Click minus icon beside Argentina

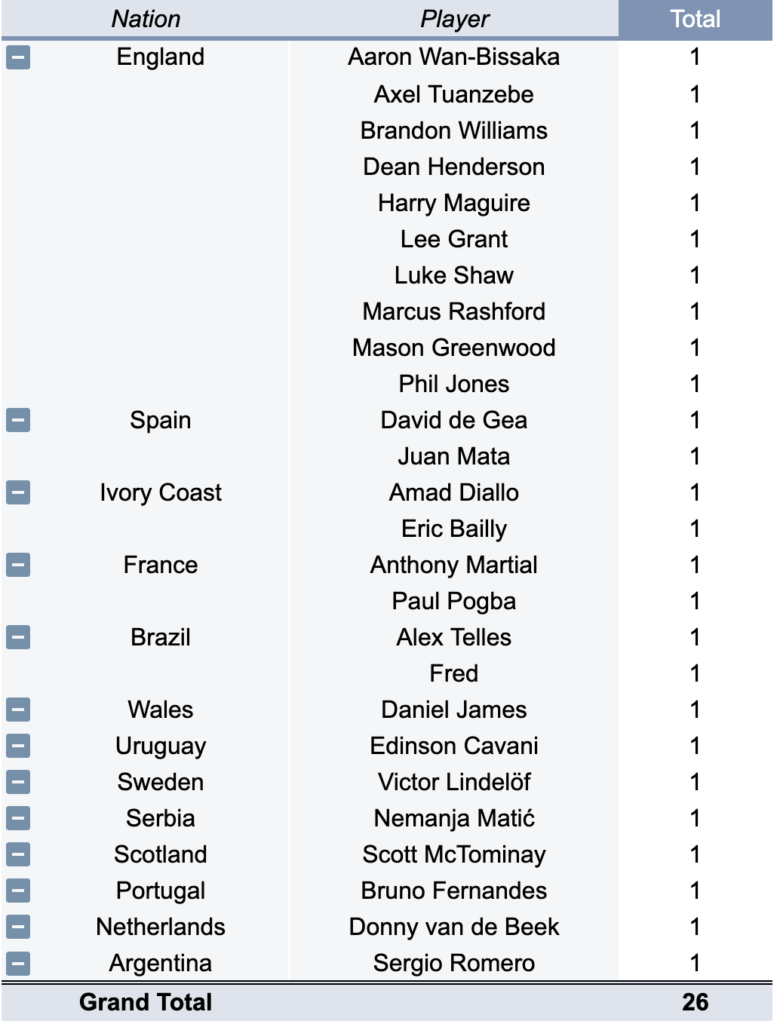(18, 964)
